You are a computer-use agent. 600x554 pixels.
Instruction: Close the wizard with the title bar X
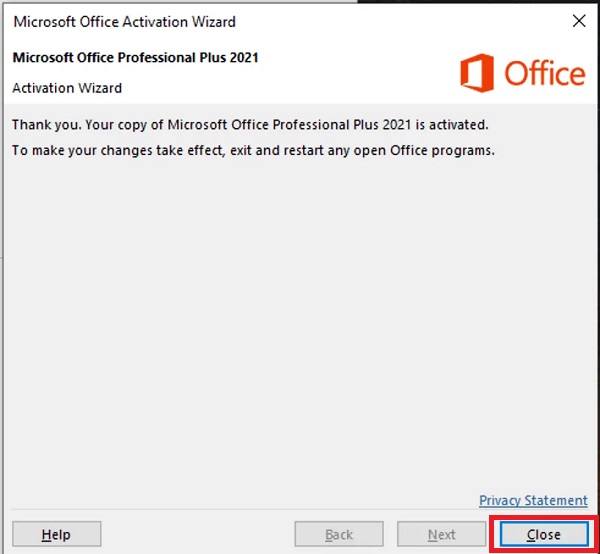[578, 21]
